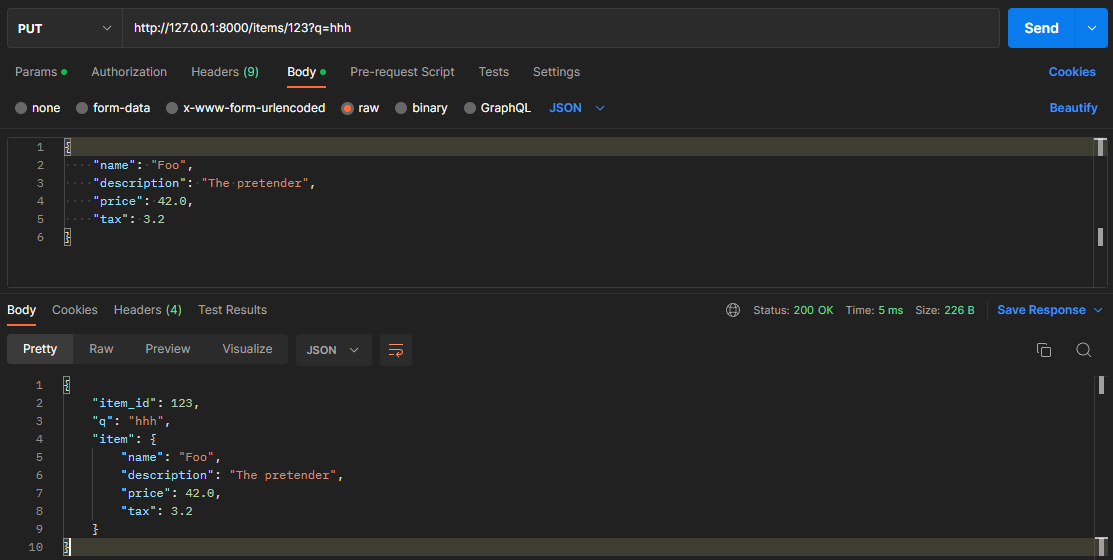Image resolution: width=1113 pixels, height=560 pixels.
Task: Open the response Headers (4) tab
Action: click(x=148, y=310)
